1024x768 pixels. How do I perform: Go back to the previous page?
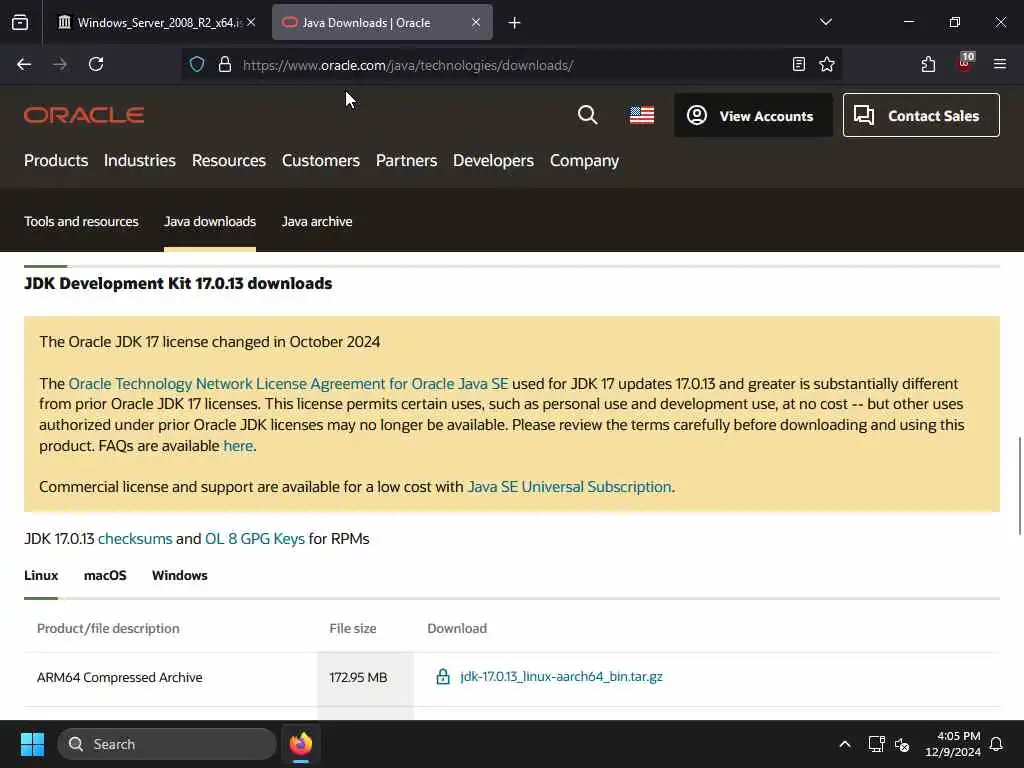[24, 64]
